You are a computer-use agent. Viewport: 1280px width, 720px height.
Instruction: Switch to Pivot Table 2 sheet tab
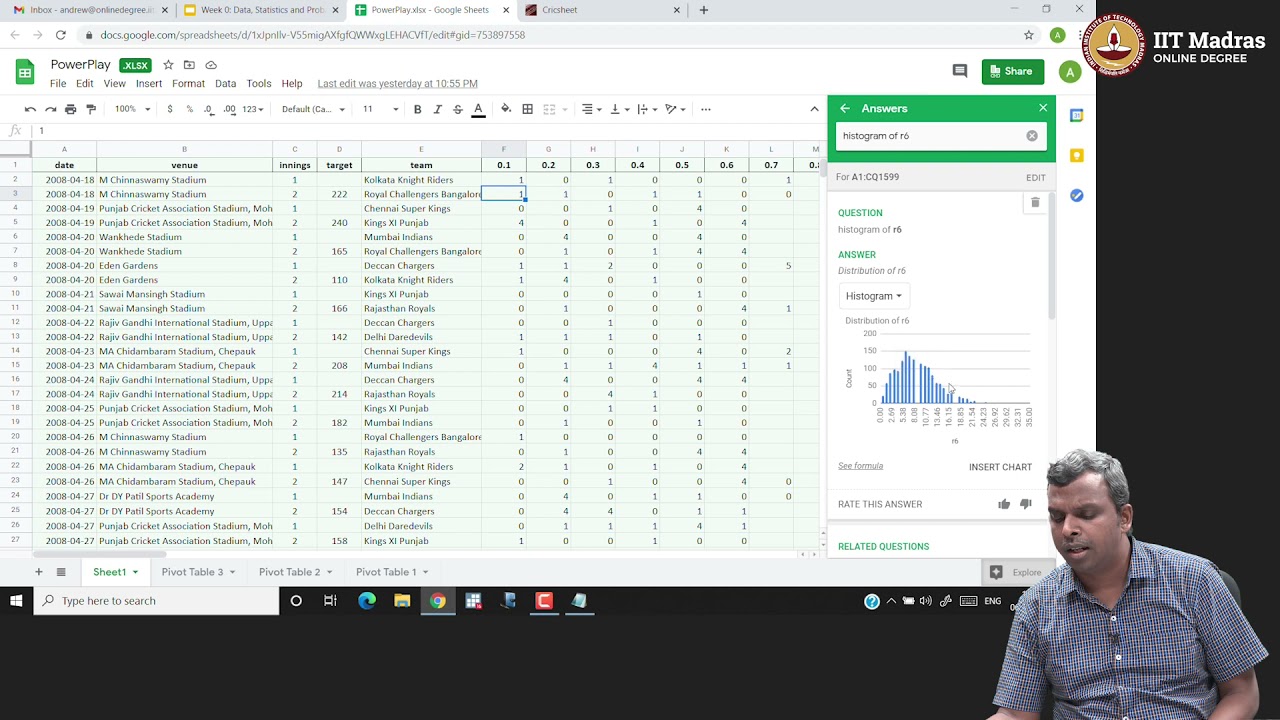295,572
